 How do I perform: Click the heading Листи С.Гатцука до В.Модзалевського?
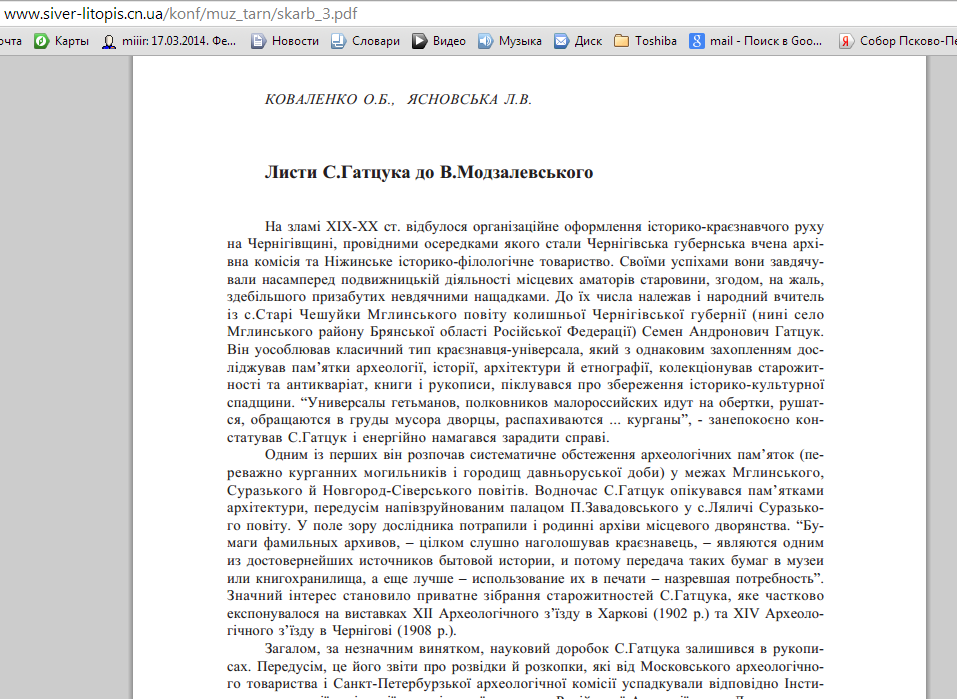429,173
